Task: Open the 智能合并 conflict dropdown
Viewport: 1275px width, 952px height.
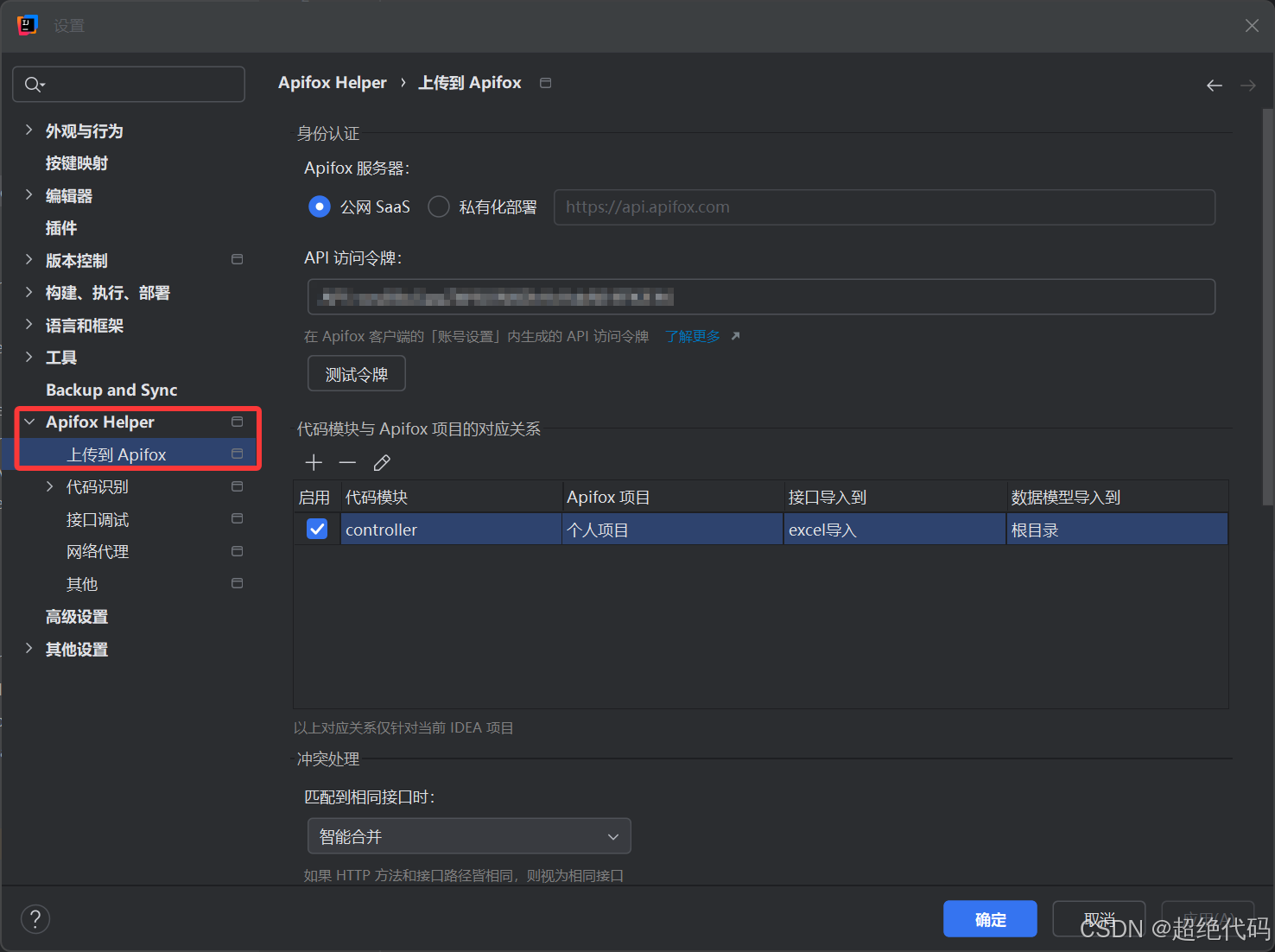Action: tap(469, 836)
